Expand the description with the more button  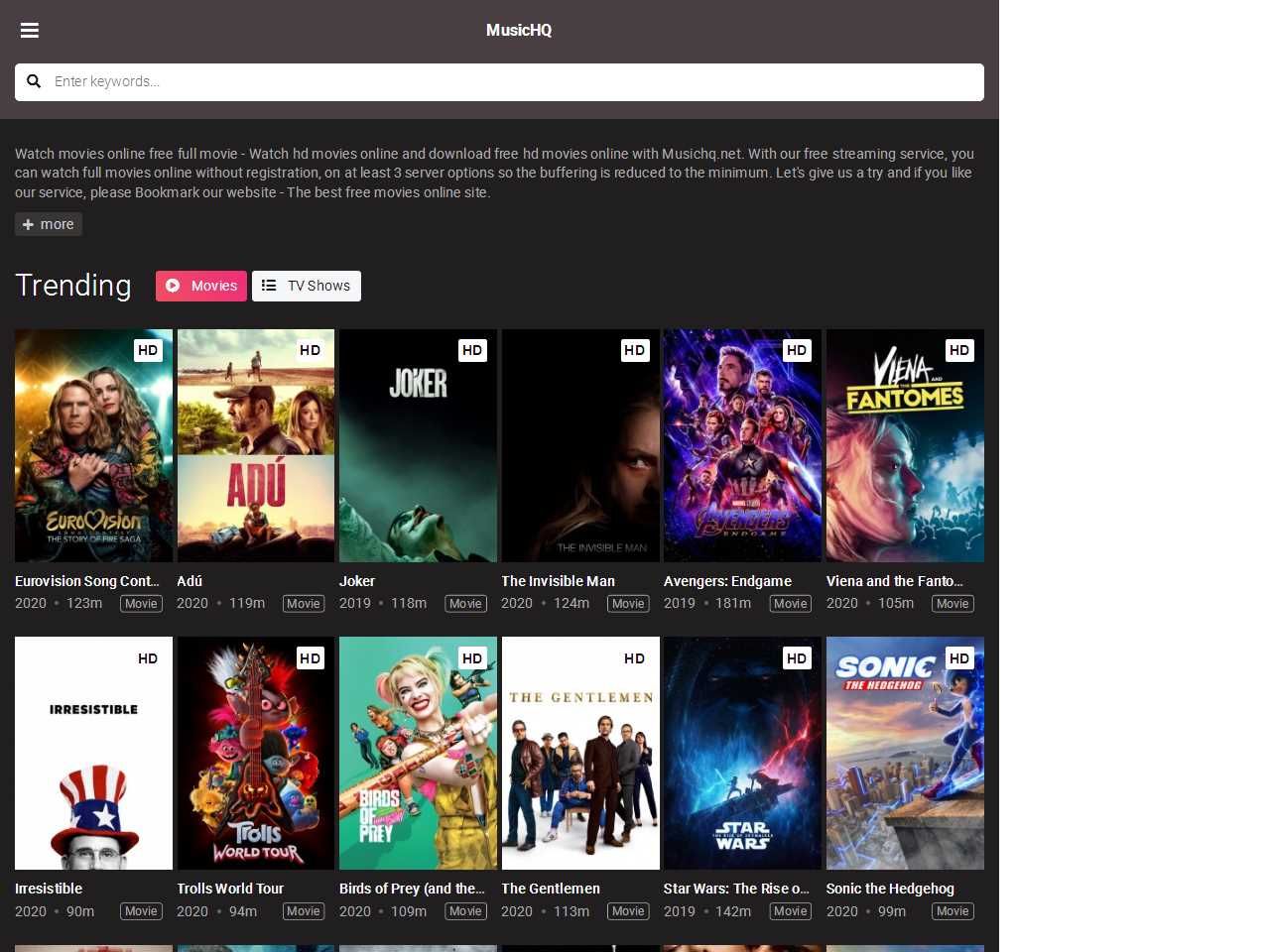[x=49, y=224]
